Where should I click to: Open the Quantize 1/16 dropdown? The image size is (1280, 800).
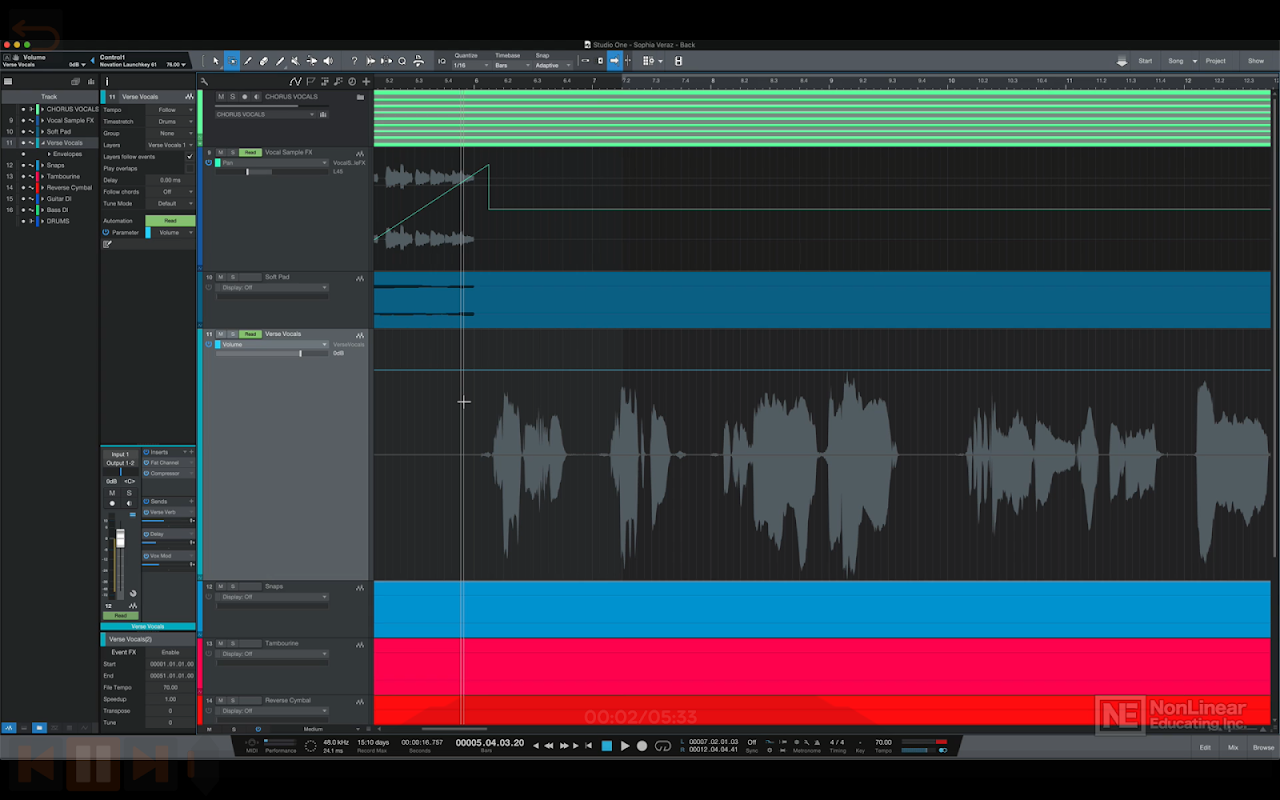pyautogui.click(x=465, y=65)
